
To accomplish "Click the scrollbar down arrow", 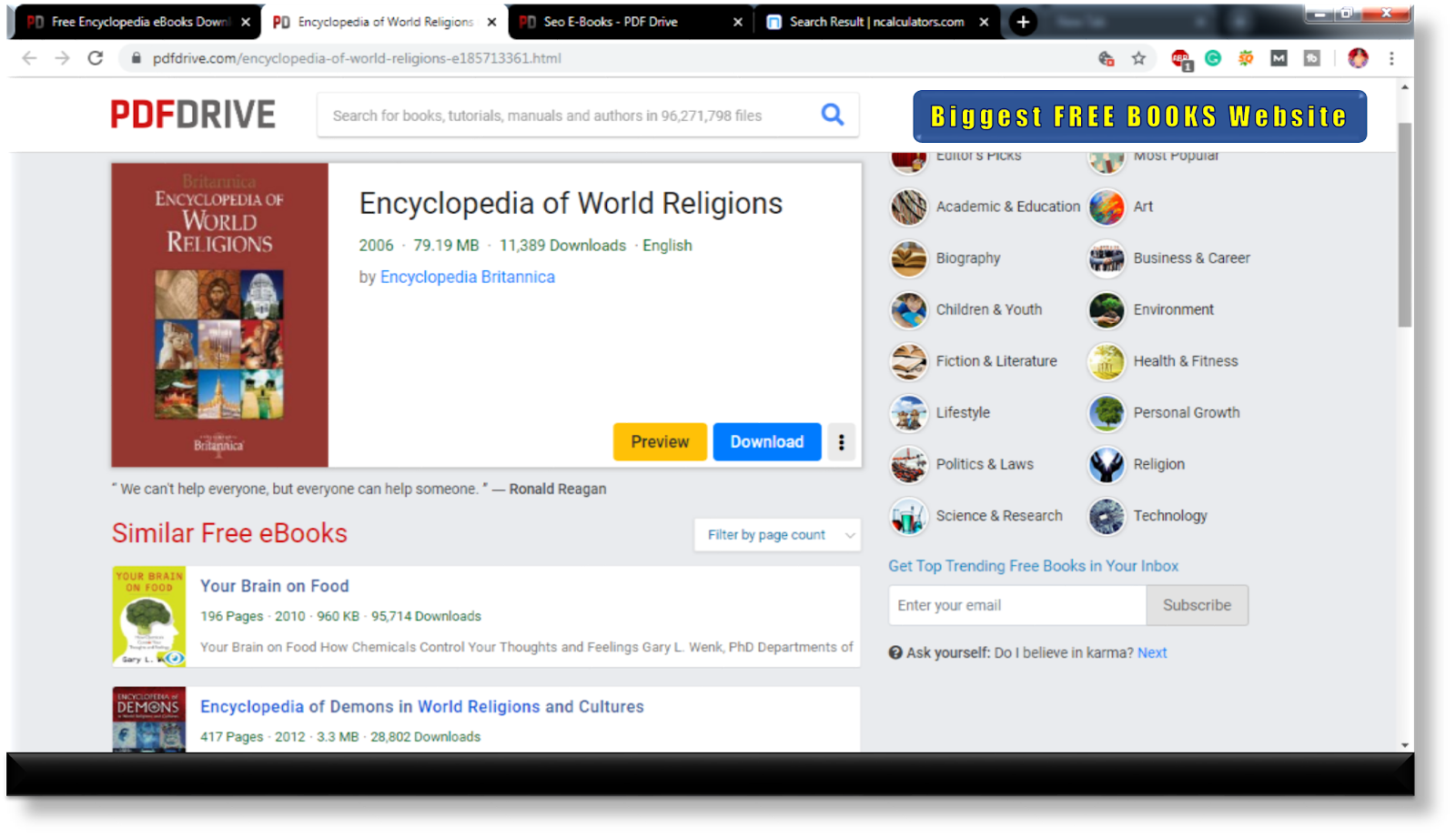I will click(x=1405, y=745).
